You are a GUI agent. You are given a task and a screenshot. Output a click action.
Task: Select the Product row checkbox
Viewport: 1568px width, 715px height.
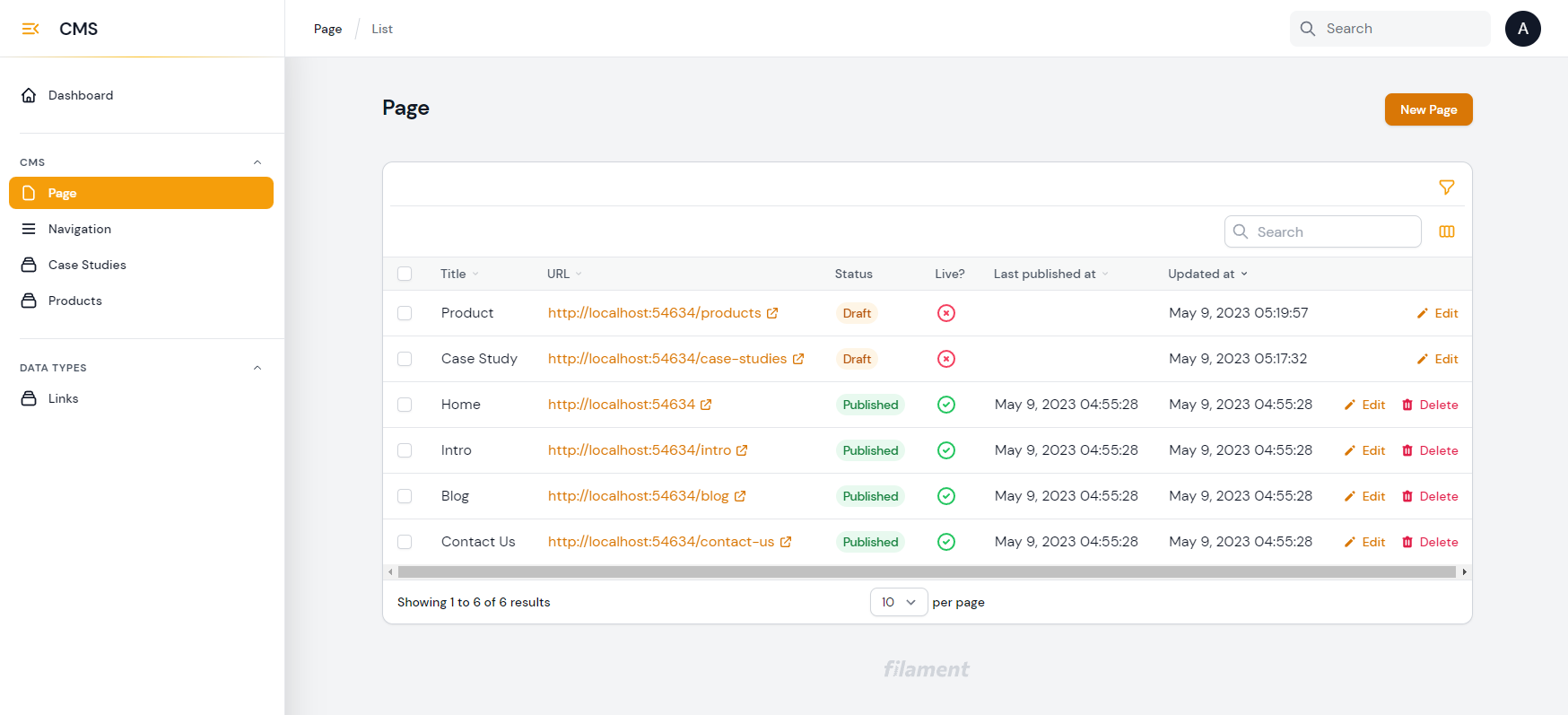coord(405,313)
